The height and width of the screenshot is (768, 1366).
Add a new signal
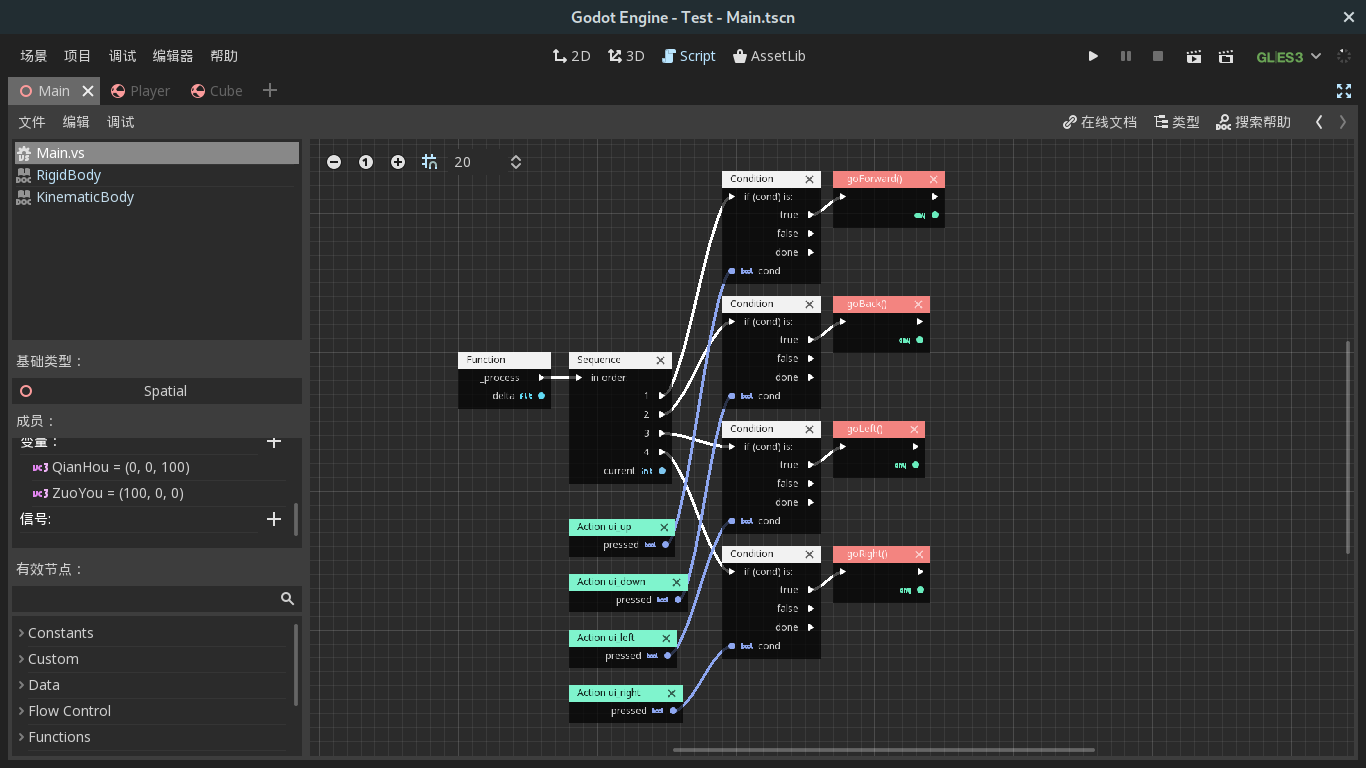click(274, 519)
